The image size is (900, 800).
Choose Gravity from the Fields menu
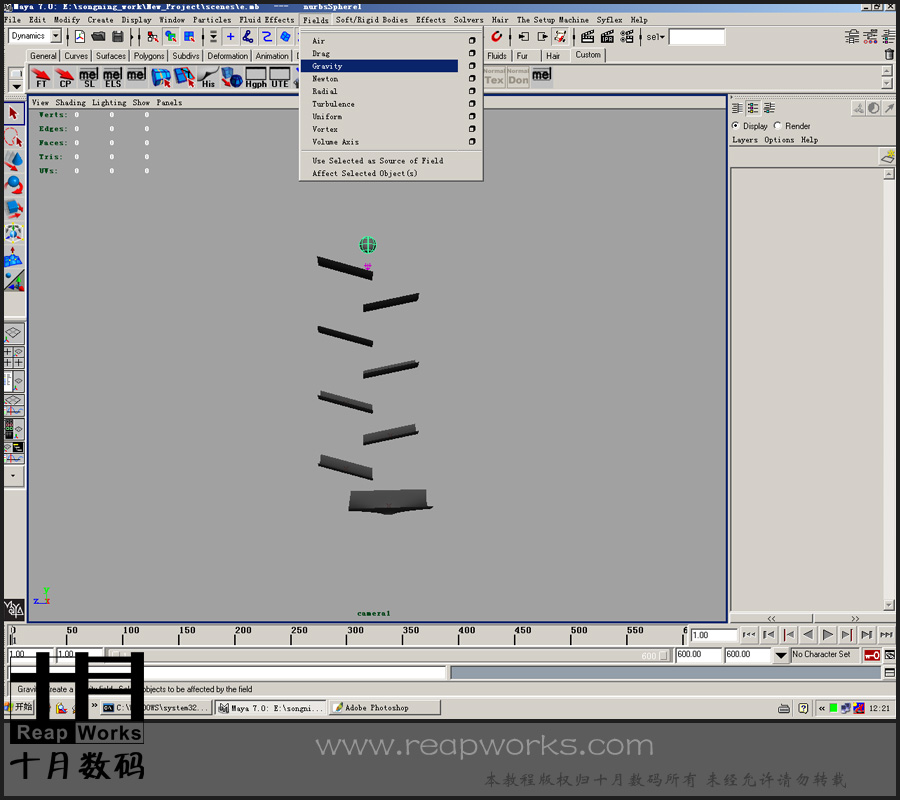(x=379, y=66)
